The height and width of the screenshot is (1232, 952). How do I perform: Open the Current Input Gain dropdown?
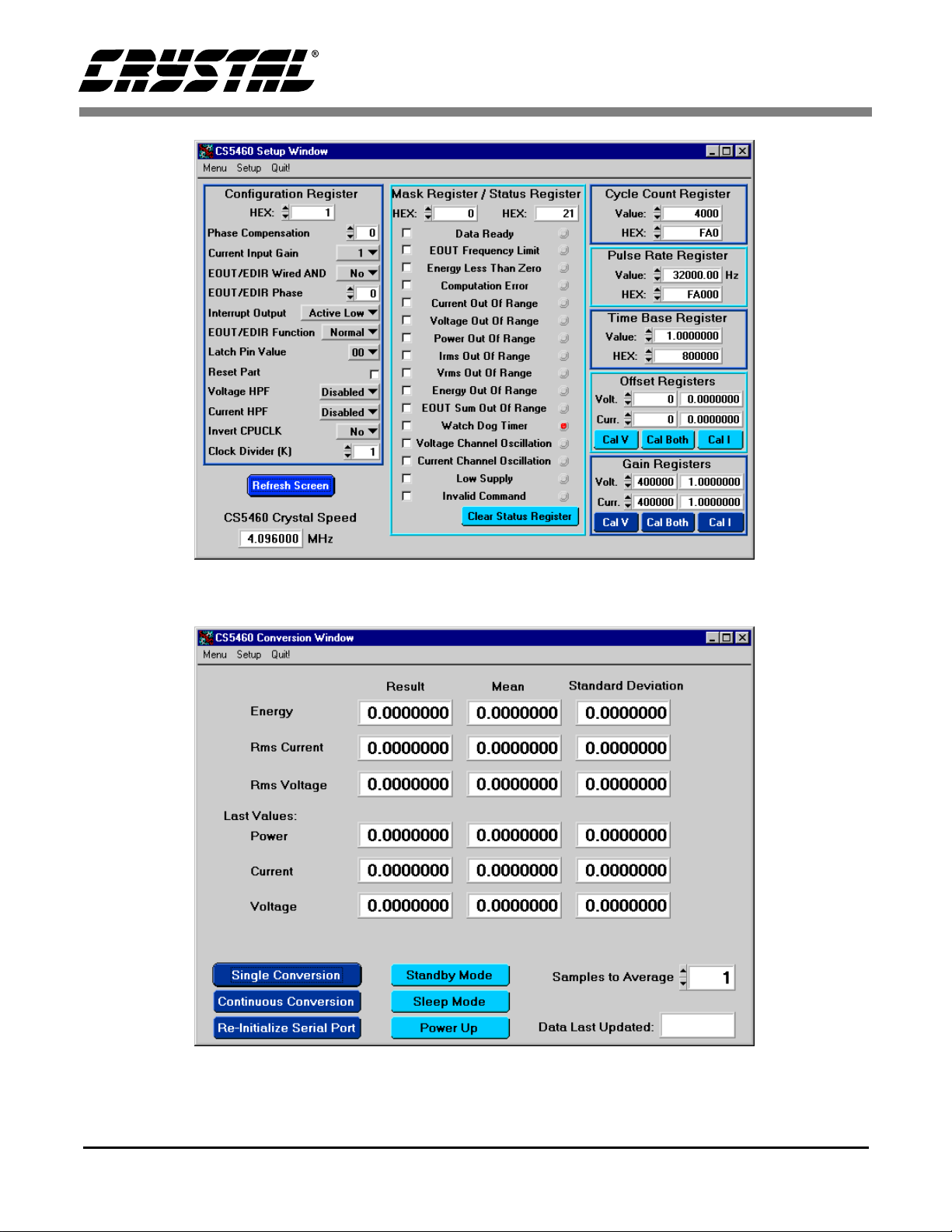click(357, 253)
